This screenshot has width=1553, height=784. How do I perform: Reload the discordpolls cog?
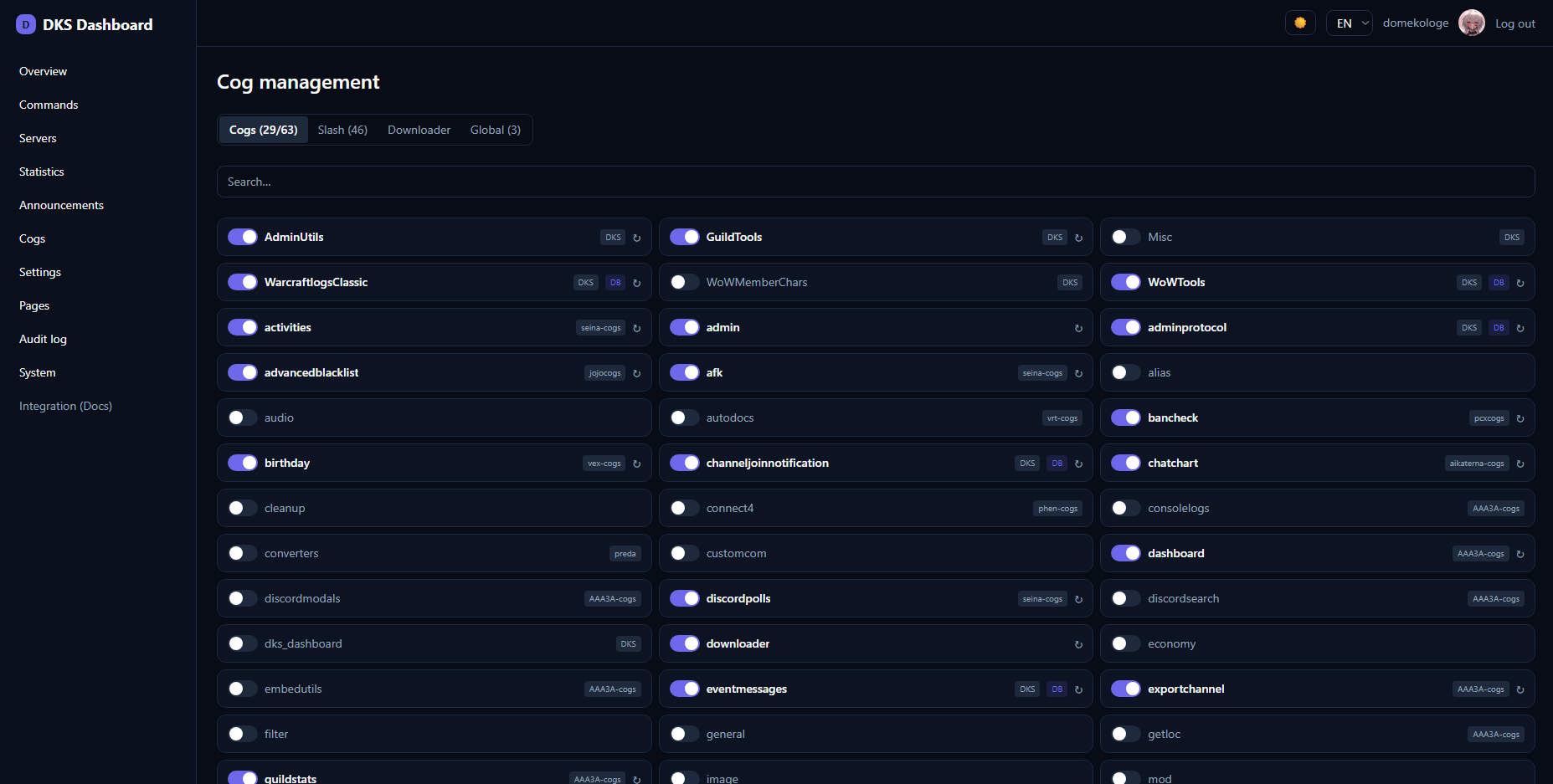(1078, 599)
